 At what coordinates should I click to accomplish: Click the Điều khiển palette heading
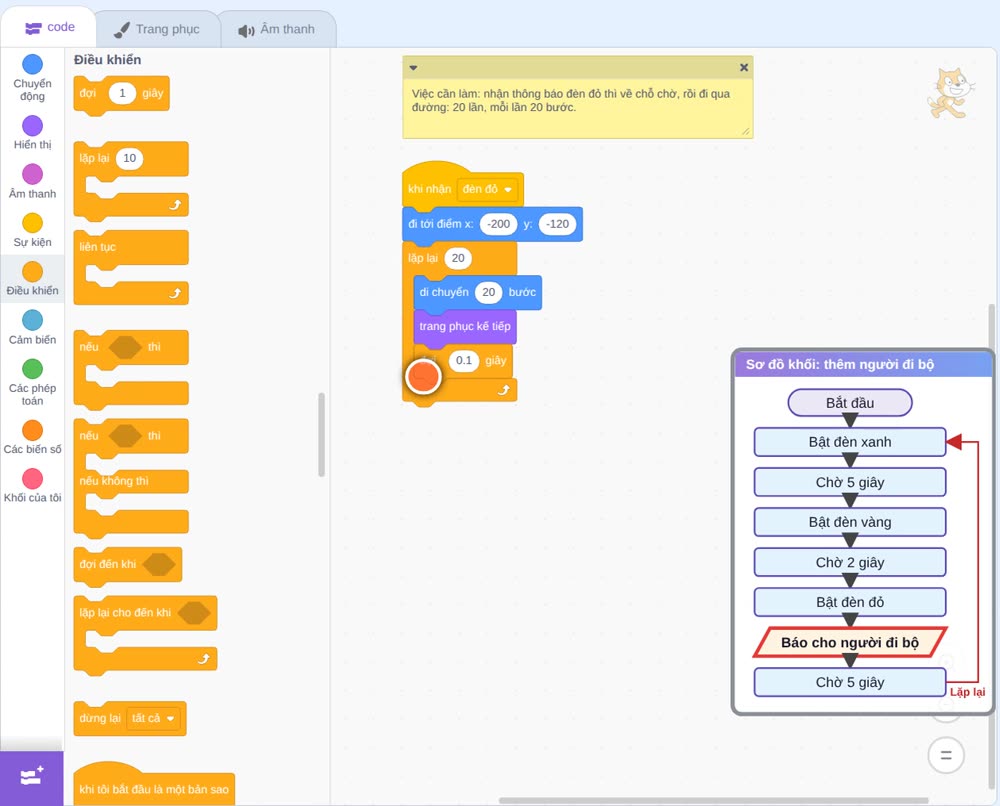click(107, 60)
